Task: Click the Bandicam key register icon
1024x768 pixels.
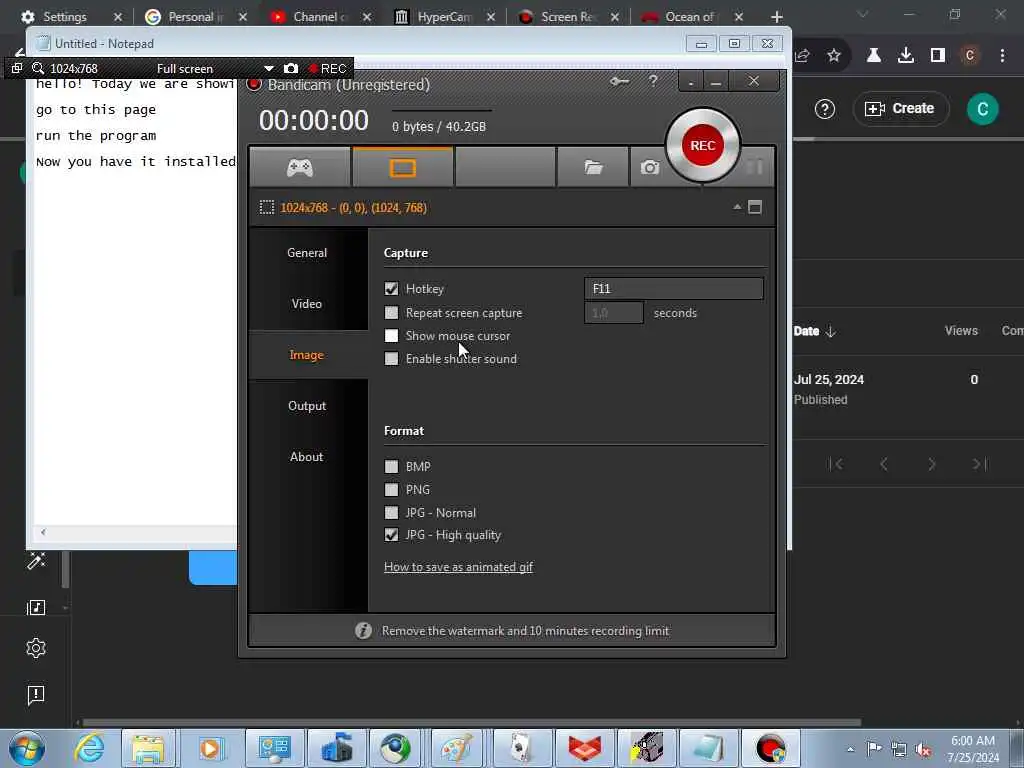Action: [x=619, y=82]
